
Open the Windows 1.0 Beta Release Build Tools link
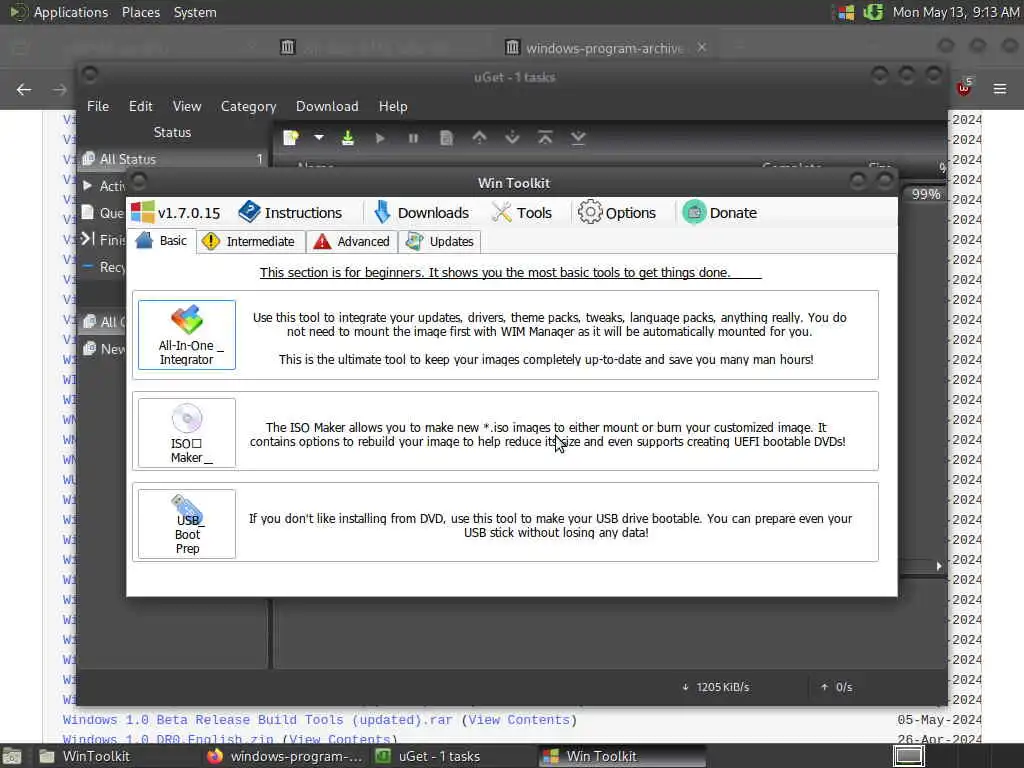click(x=258, y=720)
